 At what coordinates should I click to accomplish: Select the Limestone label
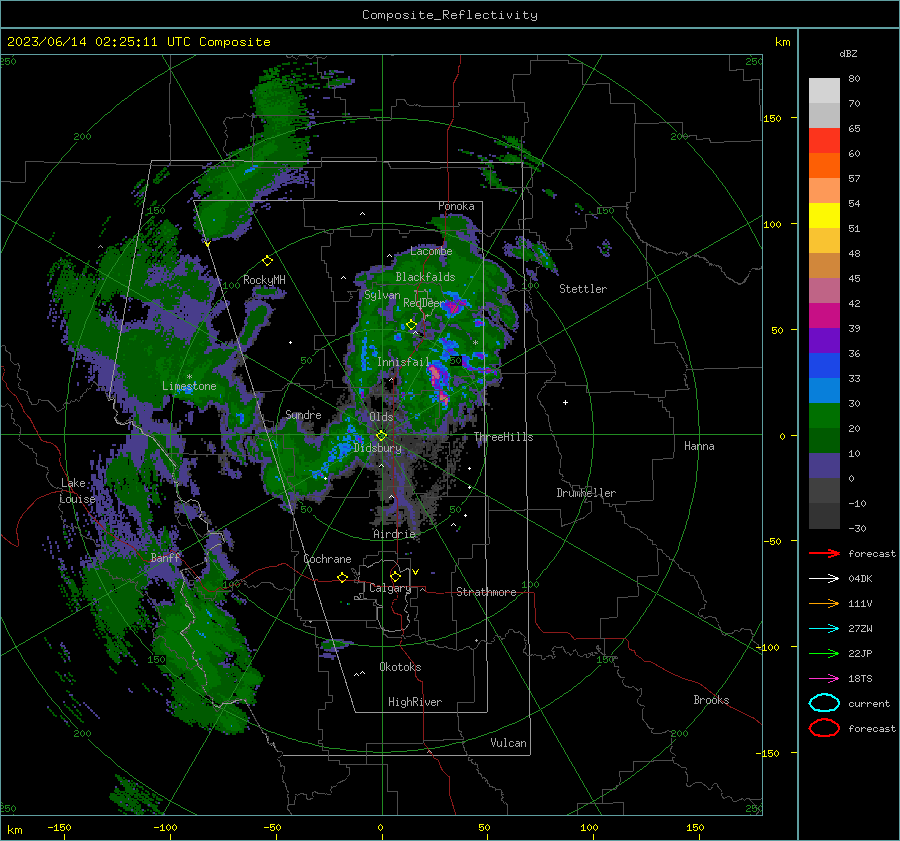click(189, 386)
